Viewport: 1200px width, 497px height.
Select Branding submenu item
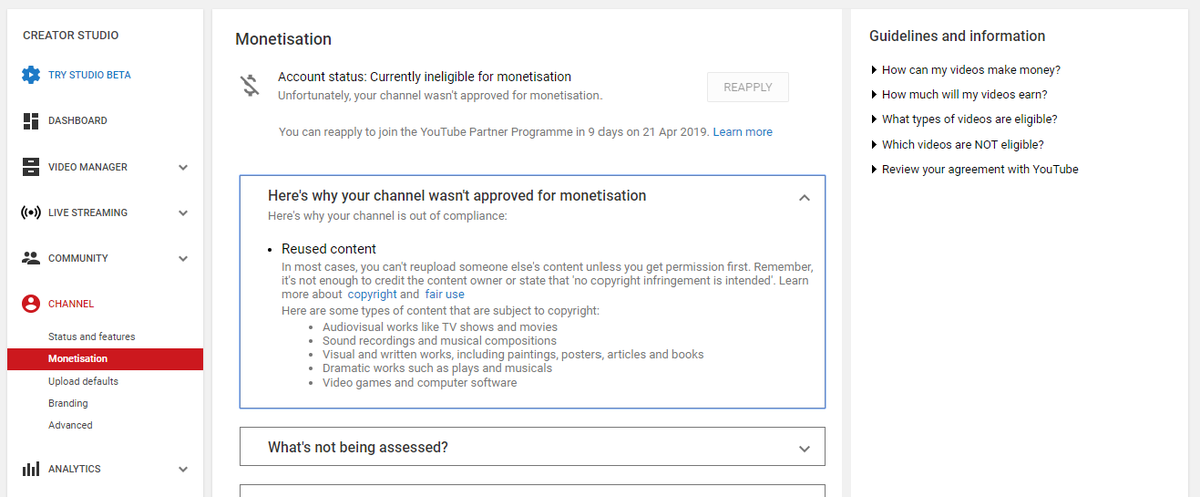click(x=68, y=403)
